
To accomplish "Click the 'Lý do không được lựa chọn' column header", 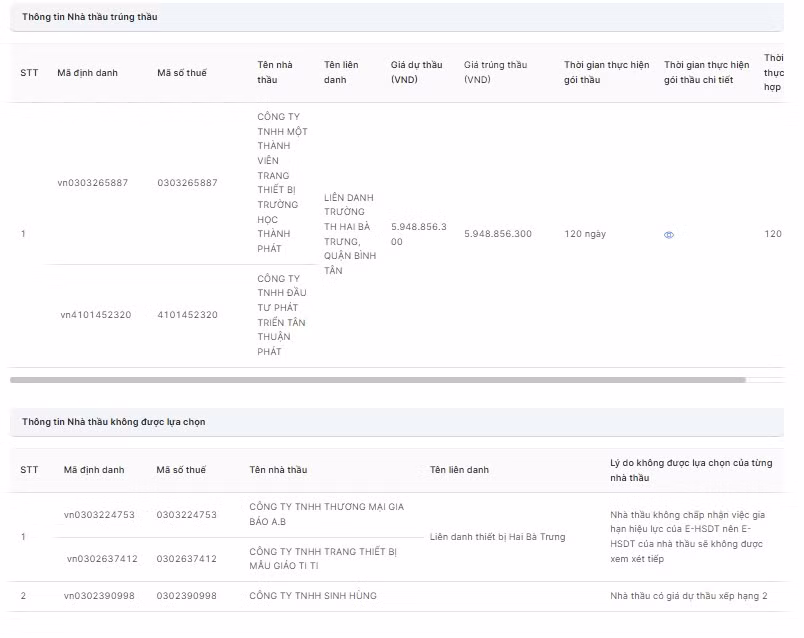I will coord(691,470).
